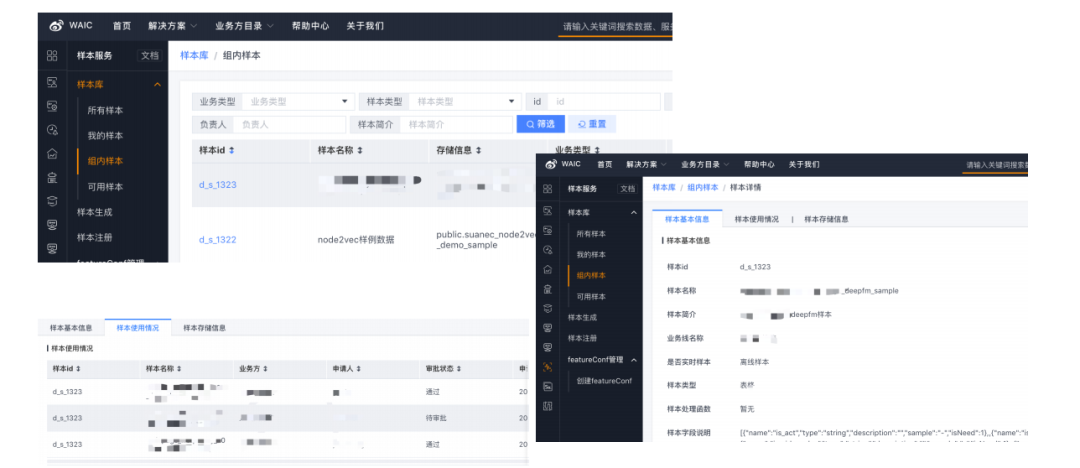The image size is (1080, 468).
Task: Select 样本基本信息 tab in the usage panel
Action: tap(71, 328)
